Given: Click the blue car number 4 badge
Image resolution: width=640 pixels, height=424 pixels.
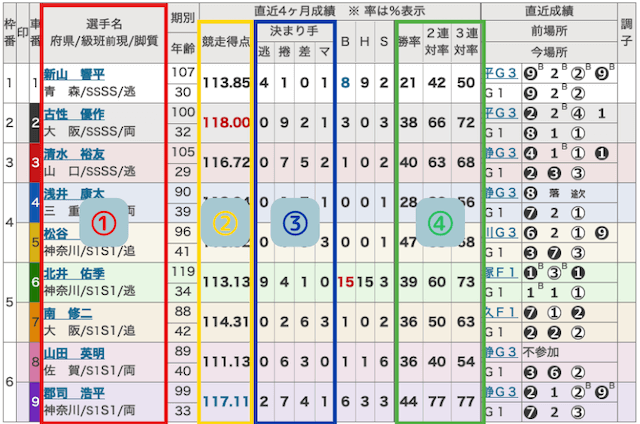Looking at the screenshot, I should pyautogui.click(x=35, y=202).
